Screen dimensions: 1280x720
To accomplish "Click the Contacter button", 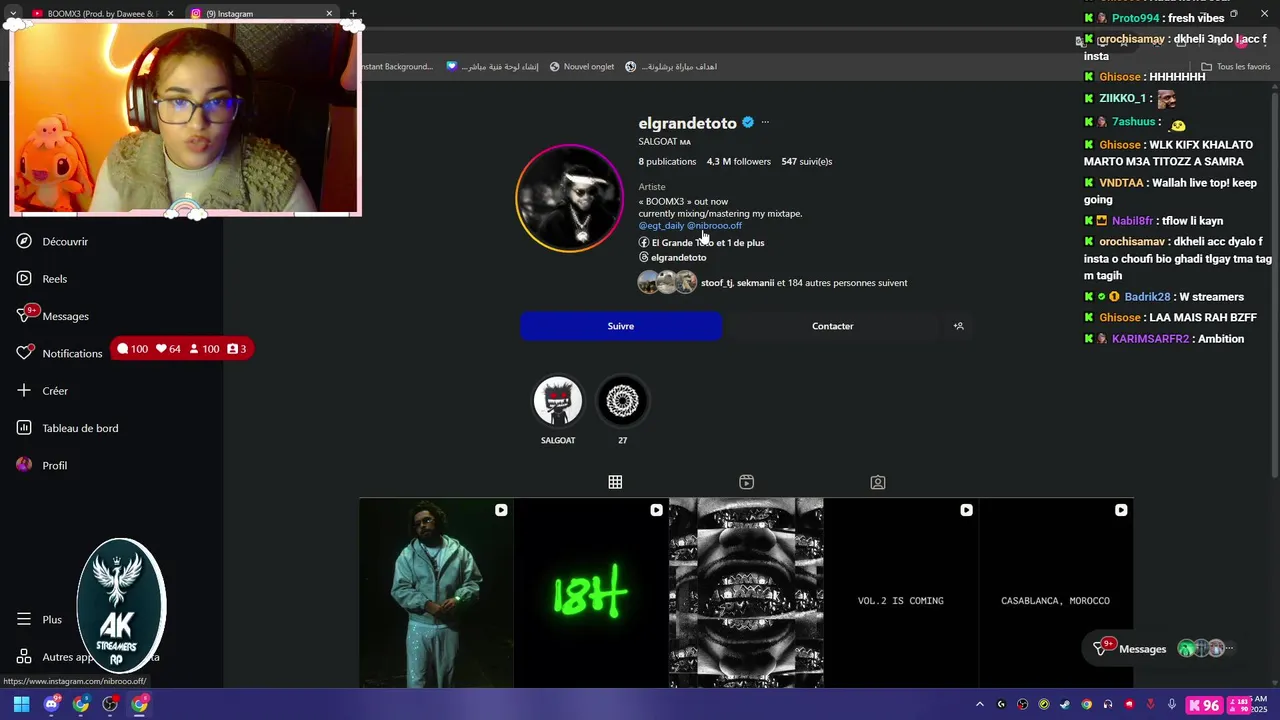I will (832, 326).
